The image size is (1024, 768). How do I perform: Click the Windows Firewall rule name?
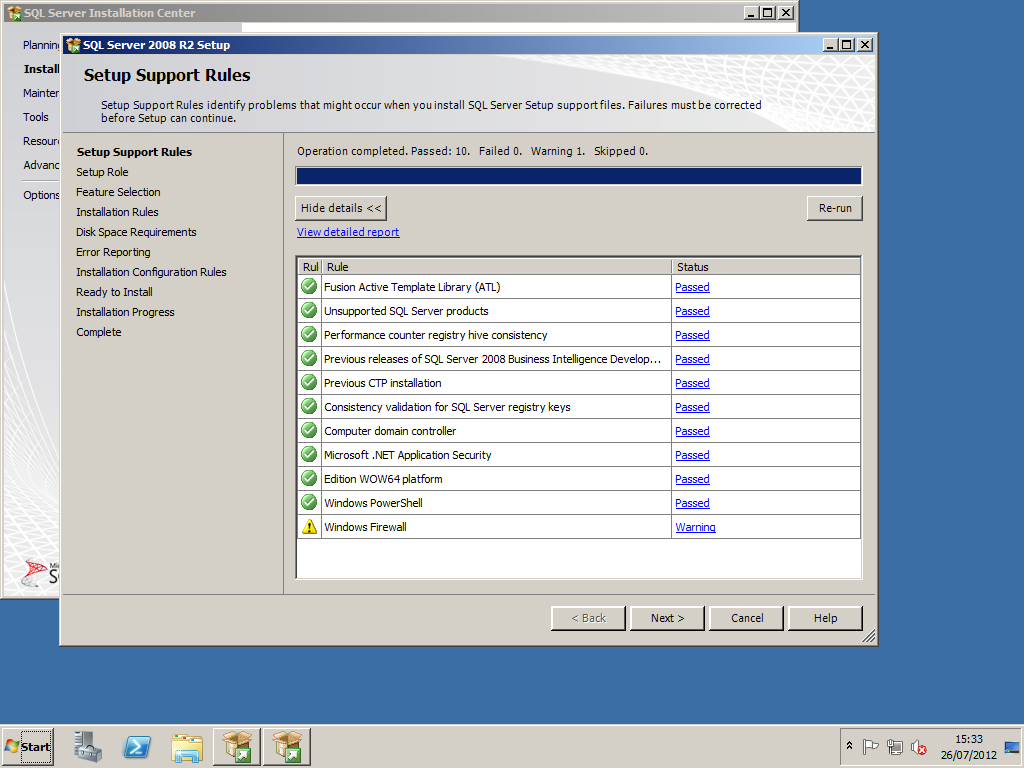[365, 527]
